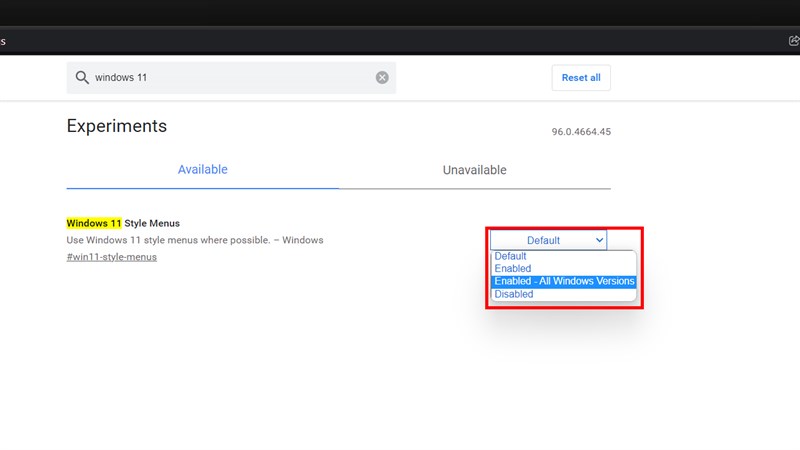Click the search magnifier icon
Image resolution: width=800 pixels, height=450 pixels.
pyautogui.click(x=82, y=78)
